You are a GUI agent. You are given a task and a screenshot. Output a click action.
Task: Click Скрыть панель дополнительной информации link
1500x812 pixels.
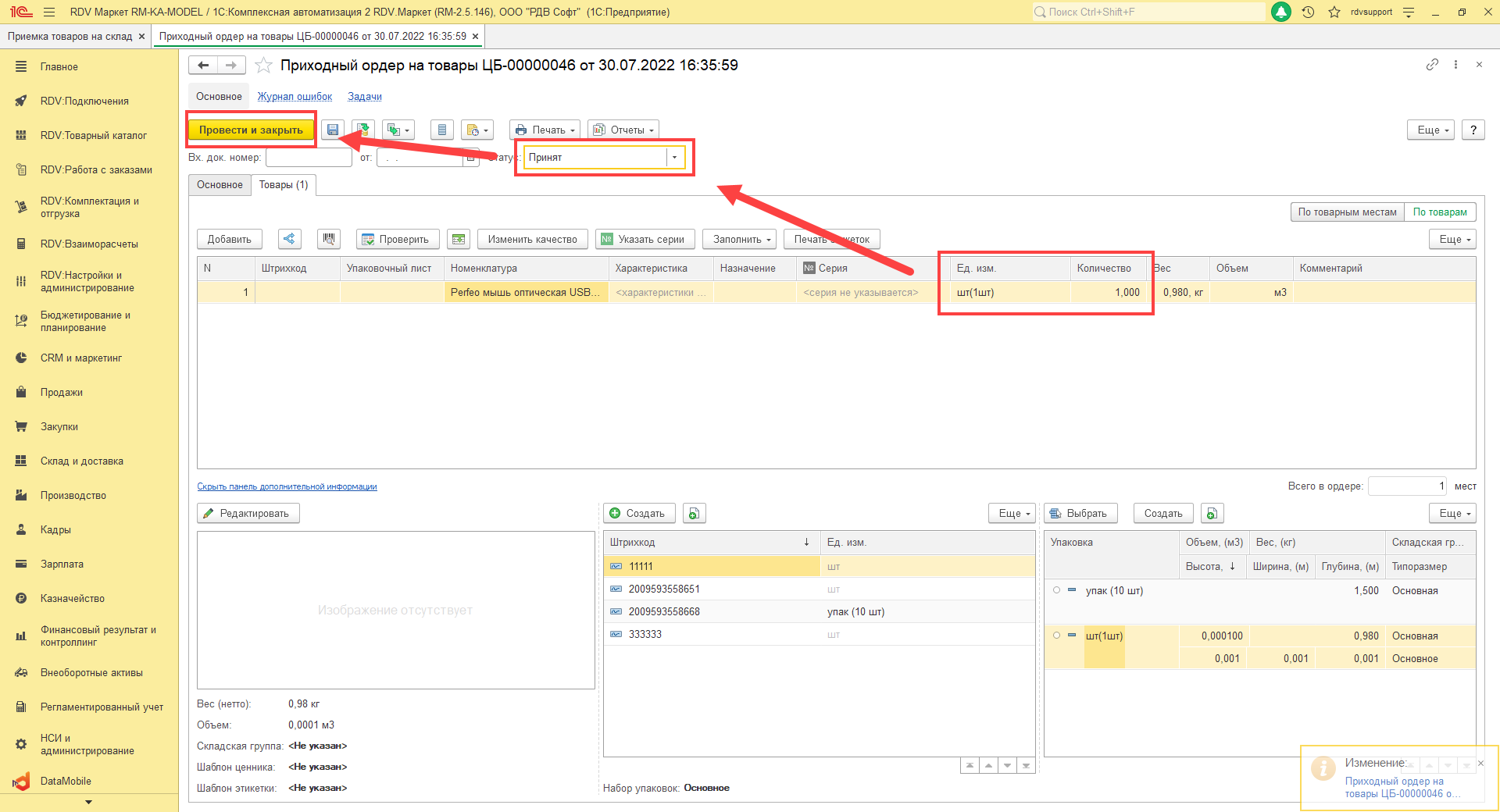coord(287,486)
